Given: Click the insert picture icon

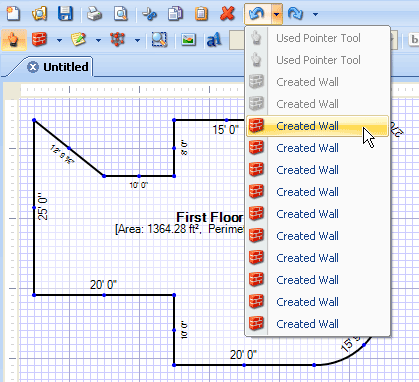Looking at the screenshot, I should tap(188, 40).
